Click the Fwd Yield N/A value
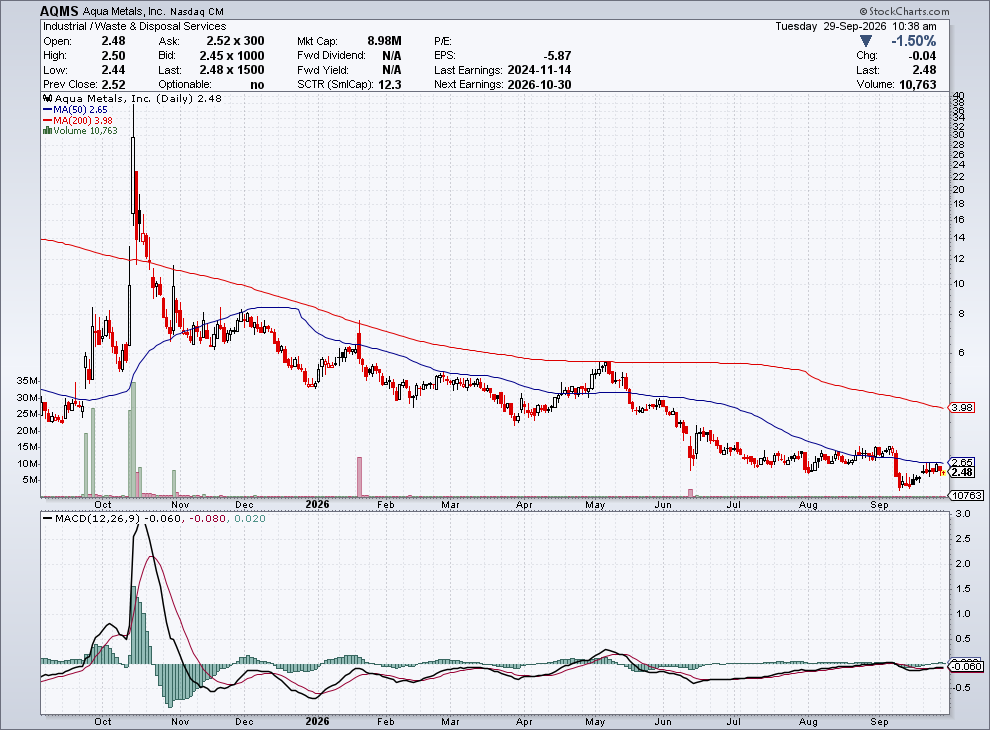The height and width of the screenshot is (730, 990). (391, 70)
